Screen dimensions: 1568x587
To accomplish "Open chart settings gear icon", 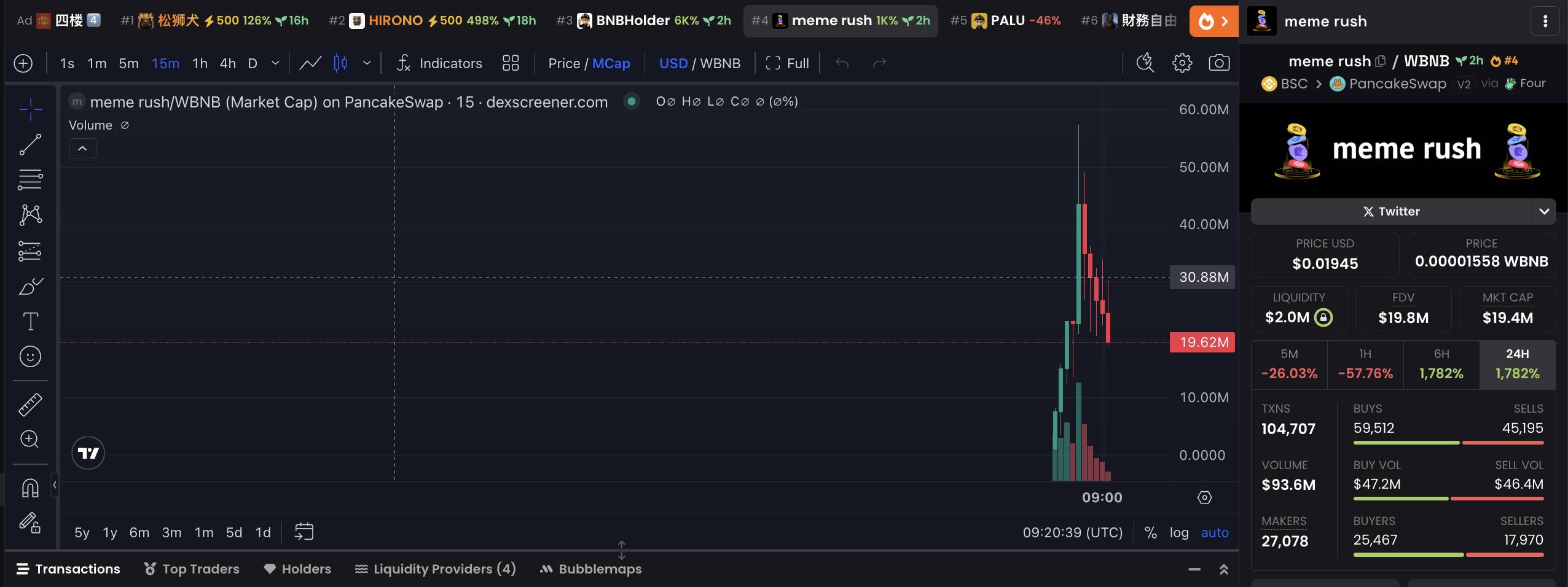I will (x=1182, y=63).
